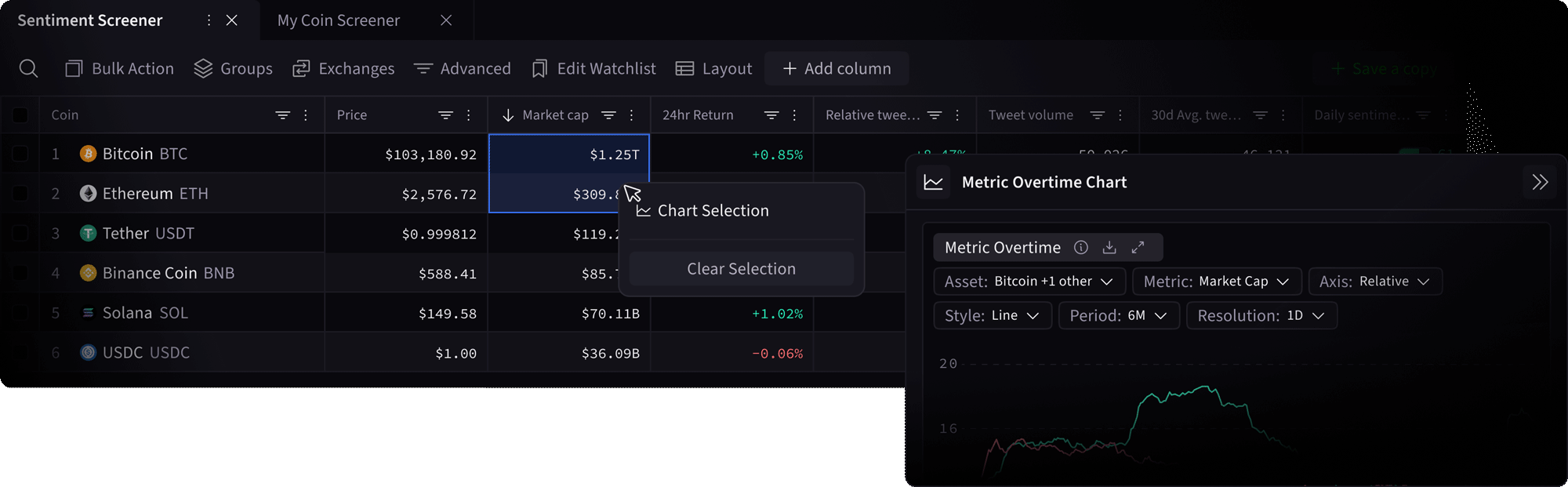The image size is (1568, 487).
Task: Click the Clear Selection option
Action: coord(740,268)
